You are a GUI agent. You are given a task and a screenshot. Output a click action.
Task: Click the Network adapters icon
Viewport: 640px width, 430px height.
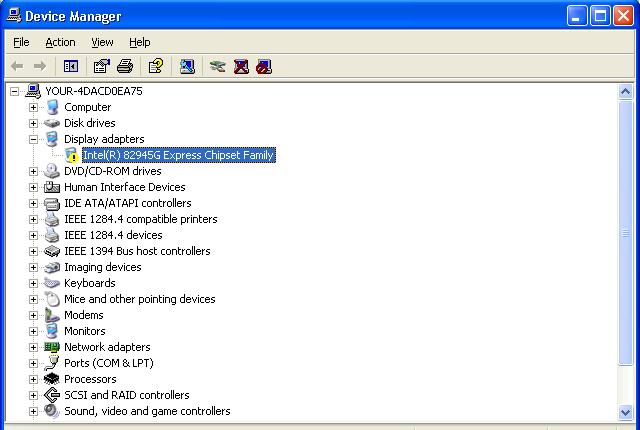point(52,347)
